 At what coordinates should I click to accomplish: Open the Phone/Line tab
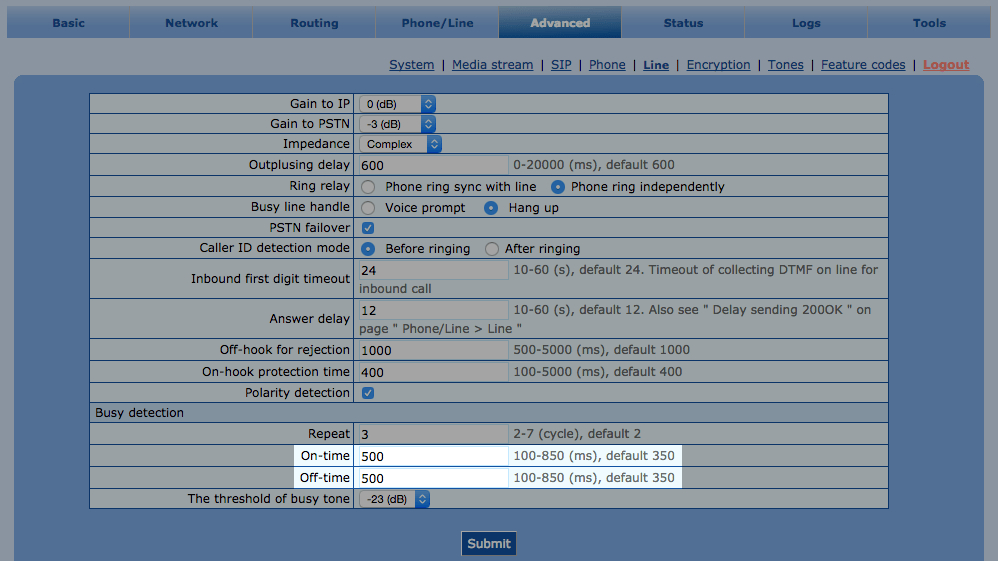pos(437,23)
